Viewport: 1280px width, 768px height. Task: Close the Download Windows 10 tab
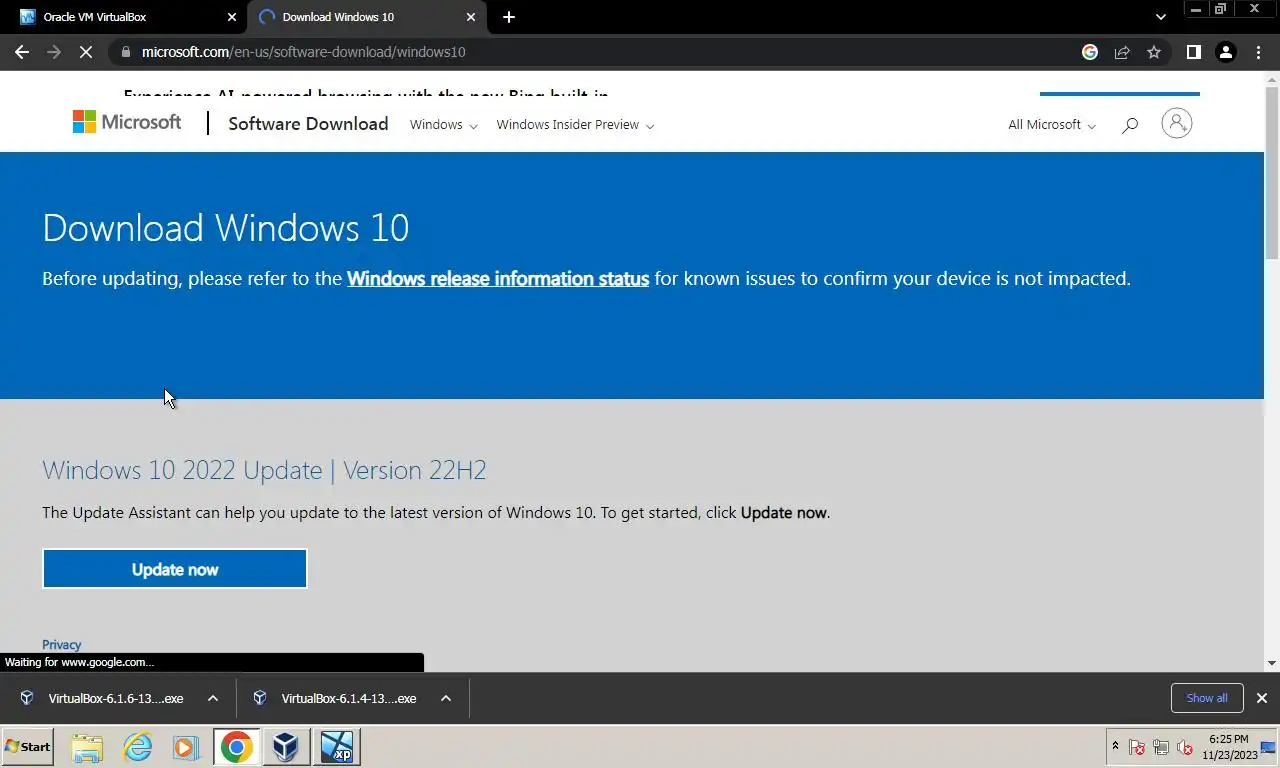(470, 17)
